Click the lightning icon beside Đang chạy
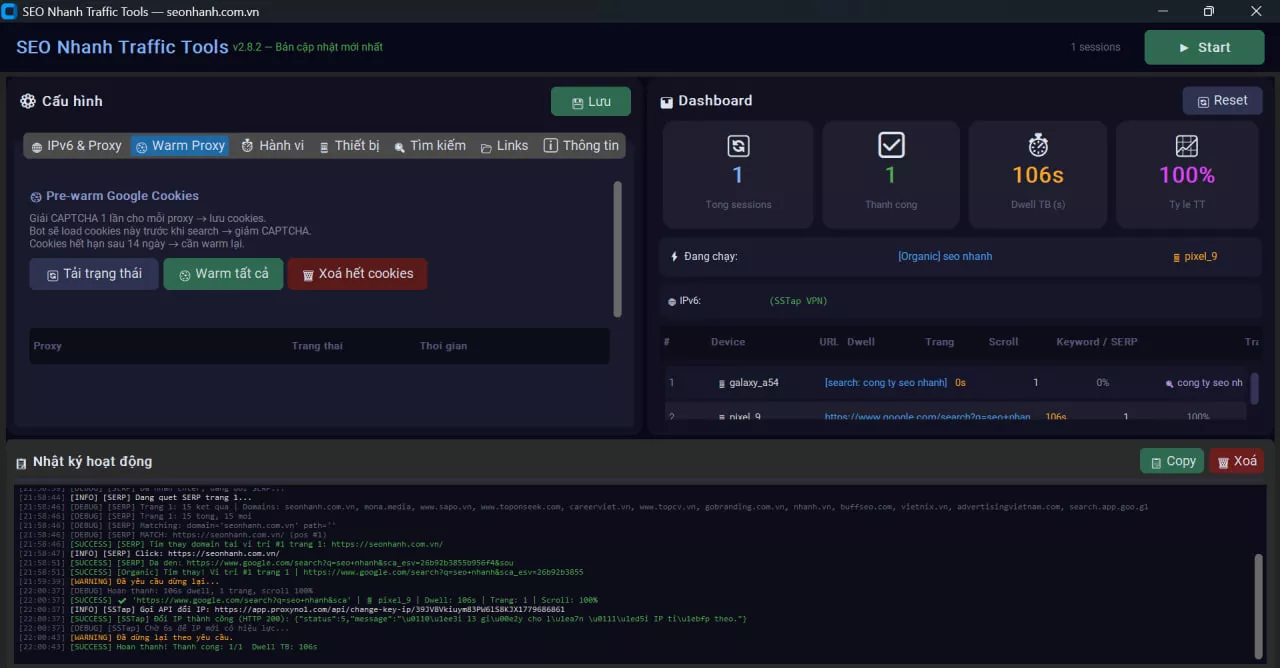Screen dimensions: 1280x668 pos(674,257)
